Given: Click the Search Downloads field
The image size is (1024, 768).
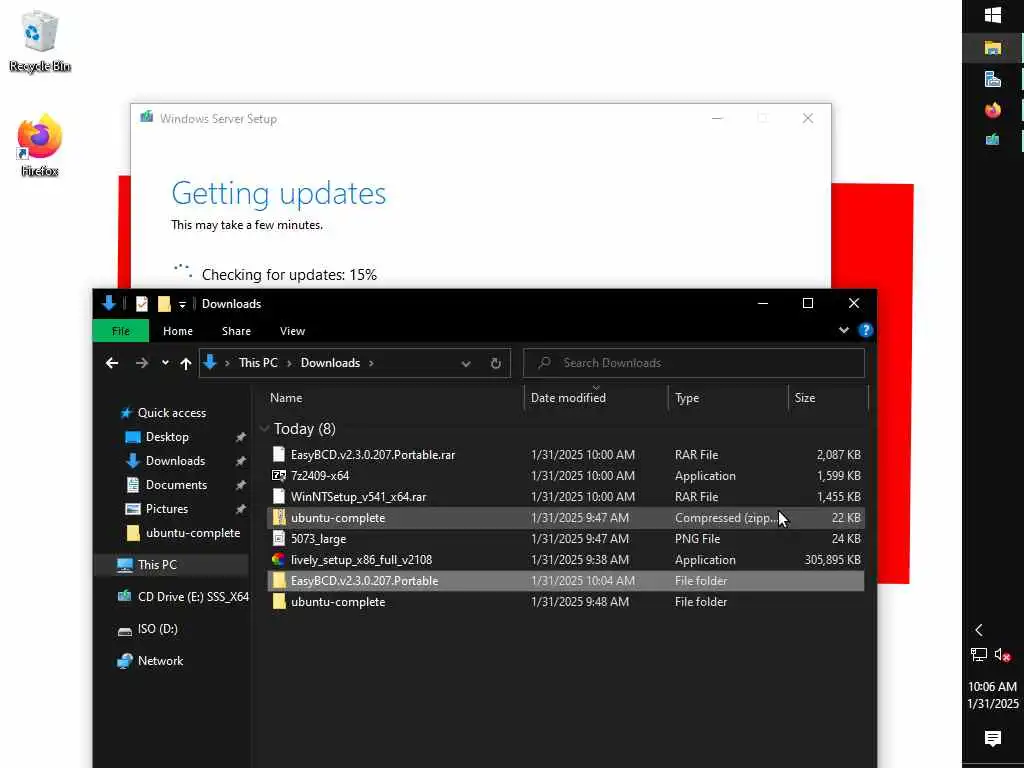Looking at the screenshot, I should (694, 363).
